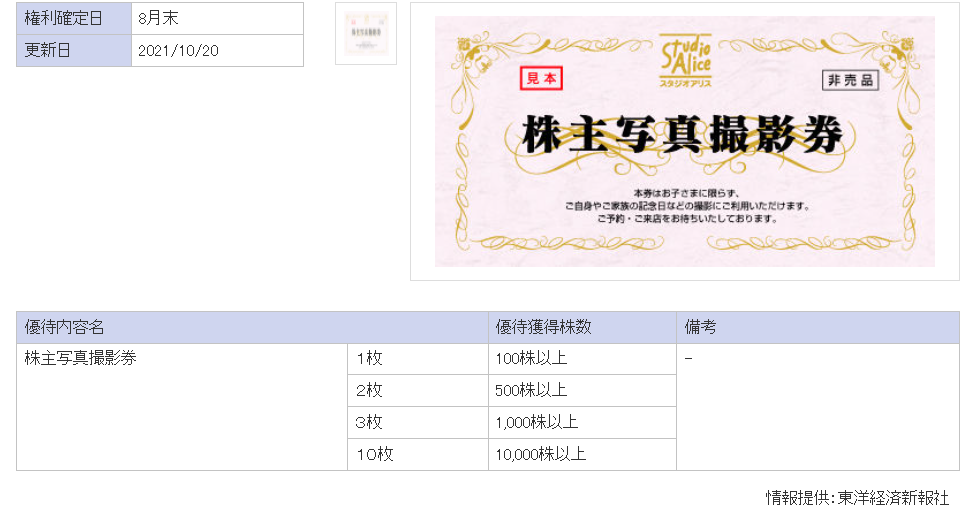Click the 非売品 label on coupon

click(850, 80)
